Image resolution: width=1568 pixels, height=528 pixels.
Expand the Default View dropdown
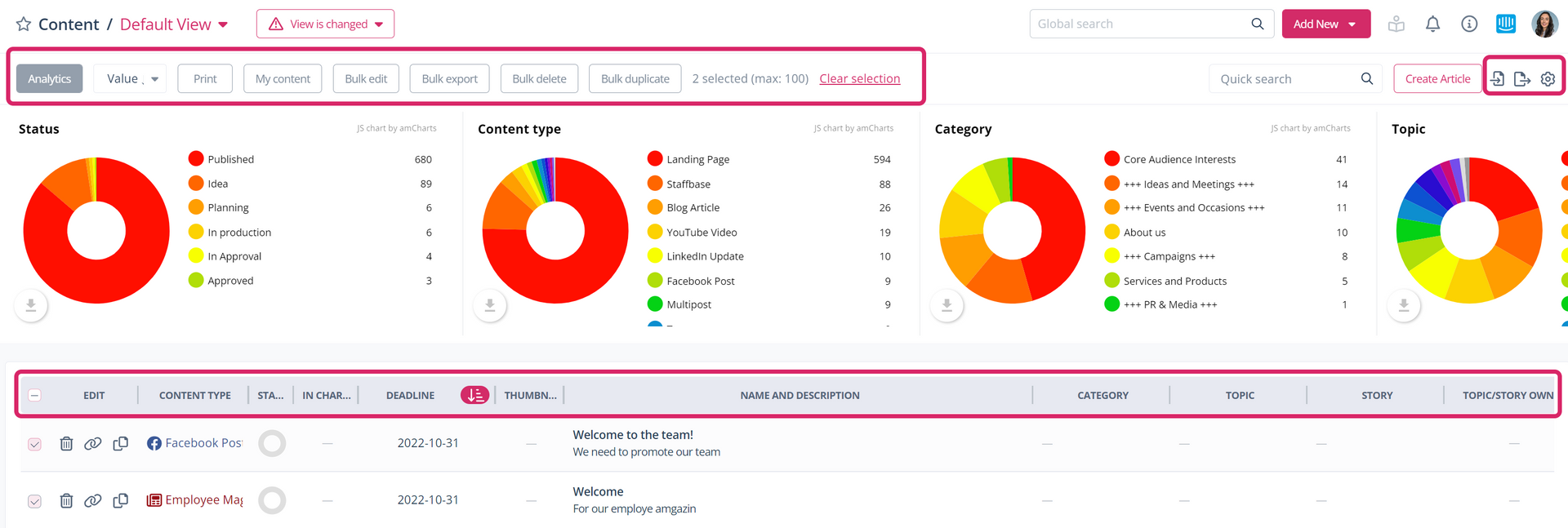point(223,24)
